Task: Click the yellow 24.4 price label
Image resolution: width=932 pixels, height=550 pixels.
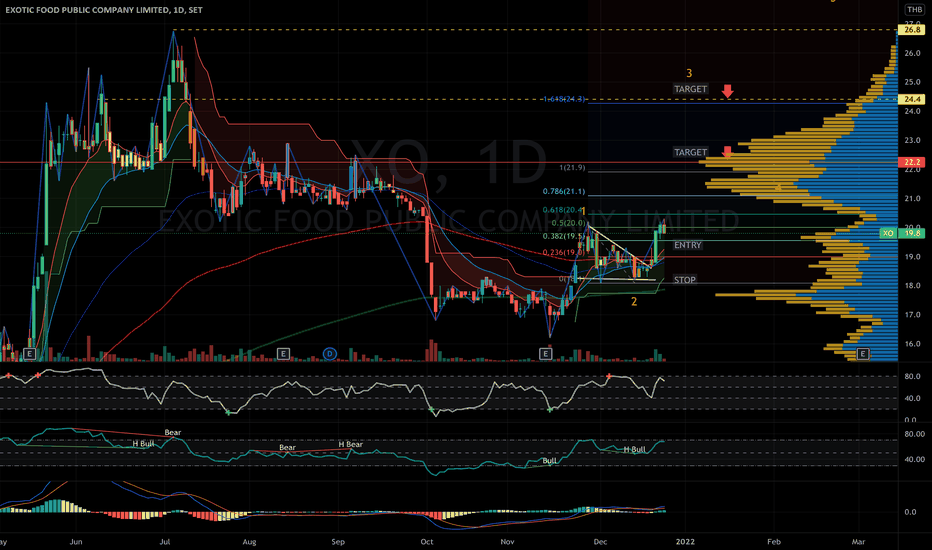Action: 912,99
